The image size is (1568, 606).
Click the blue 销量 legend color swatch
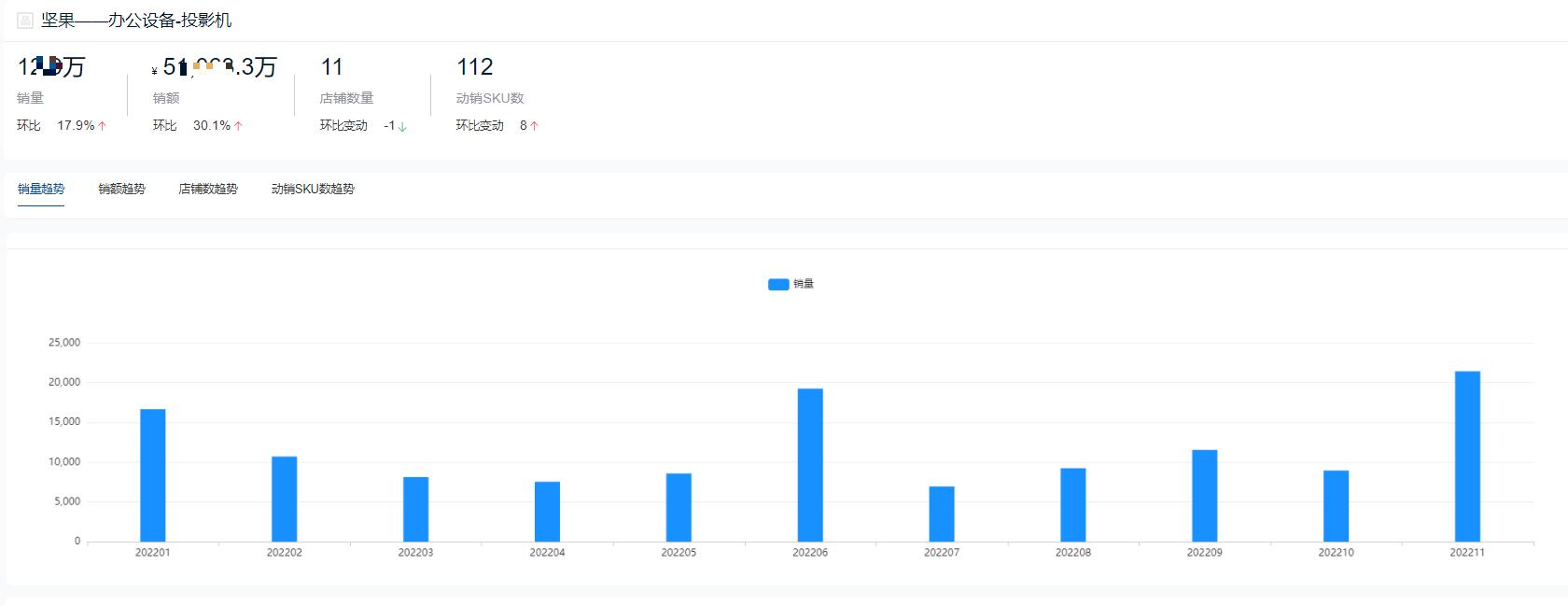pyautogui.click(x=778, y=284)
